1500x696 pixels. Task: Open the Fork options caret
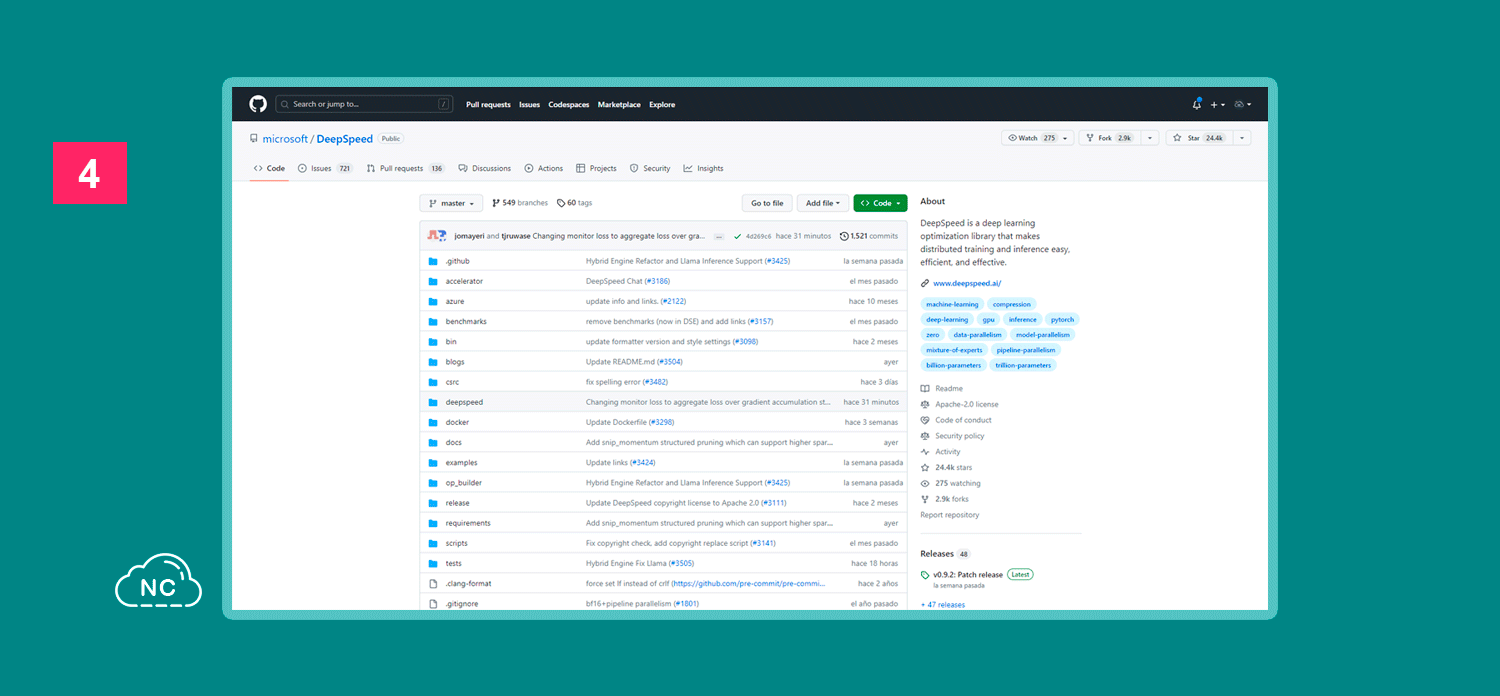pos(1150,138)
